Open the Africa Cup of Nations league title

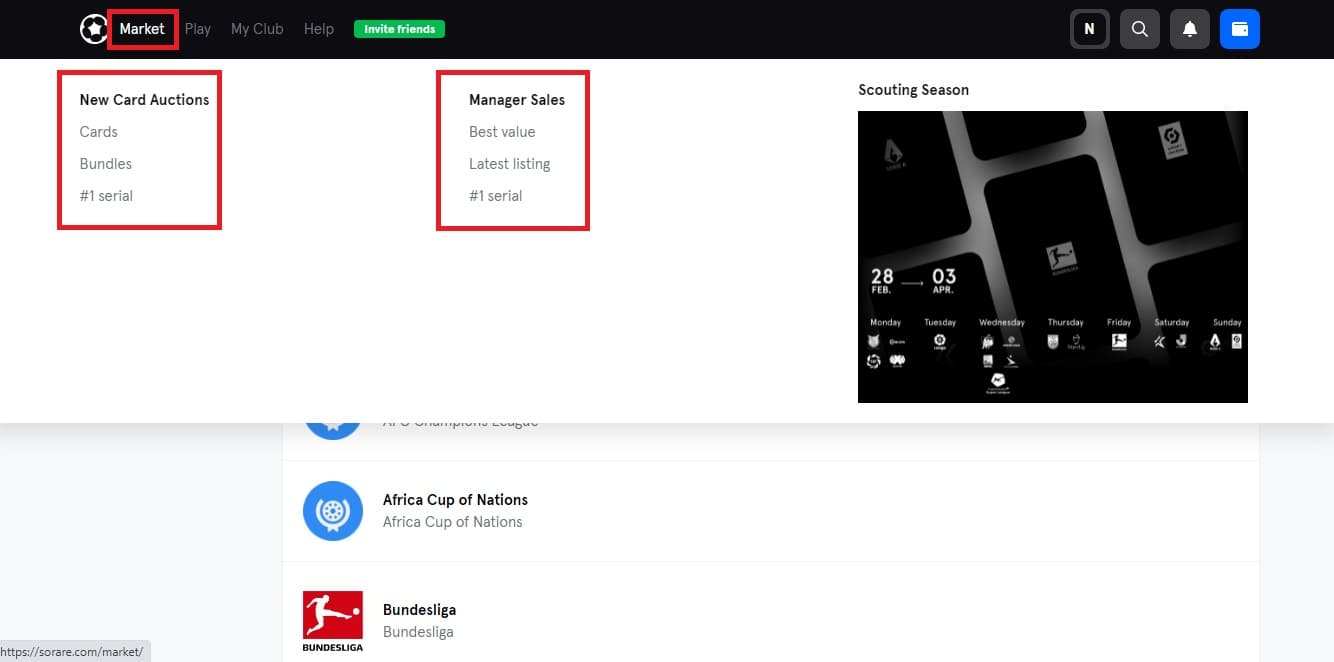pyautogui.click(x=455, y=500)
